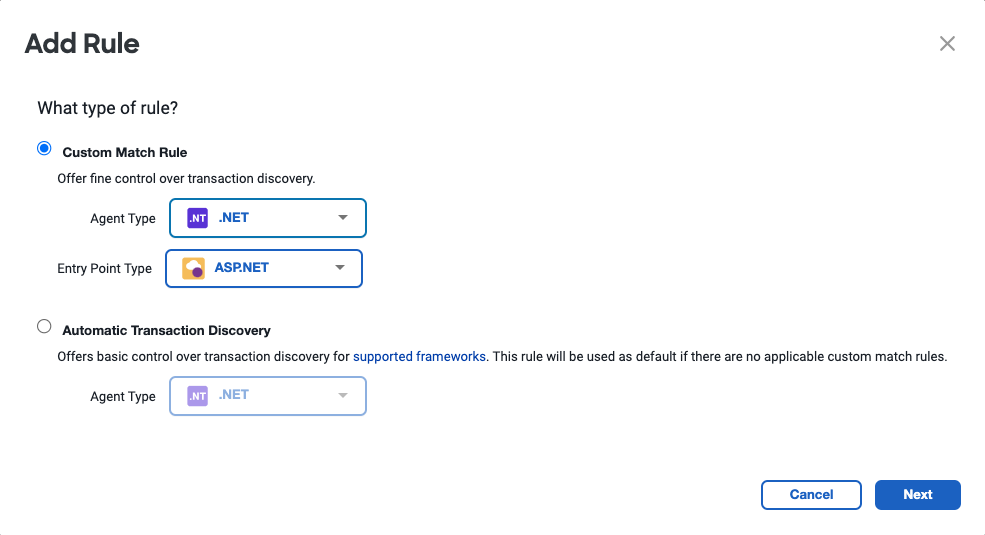The width and height of the screenshot is (985, 535).
Task: Expand the Custom Match Agent Type dropdown arrow
Action: click(x=343, y=218)
